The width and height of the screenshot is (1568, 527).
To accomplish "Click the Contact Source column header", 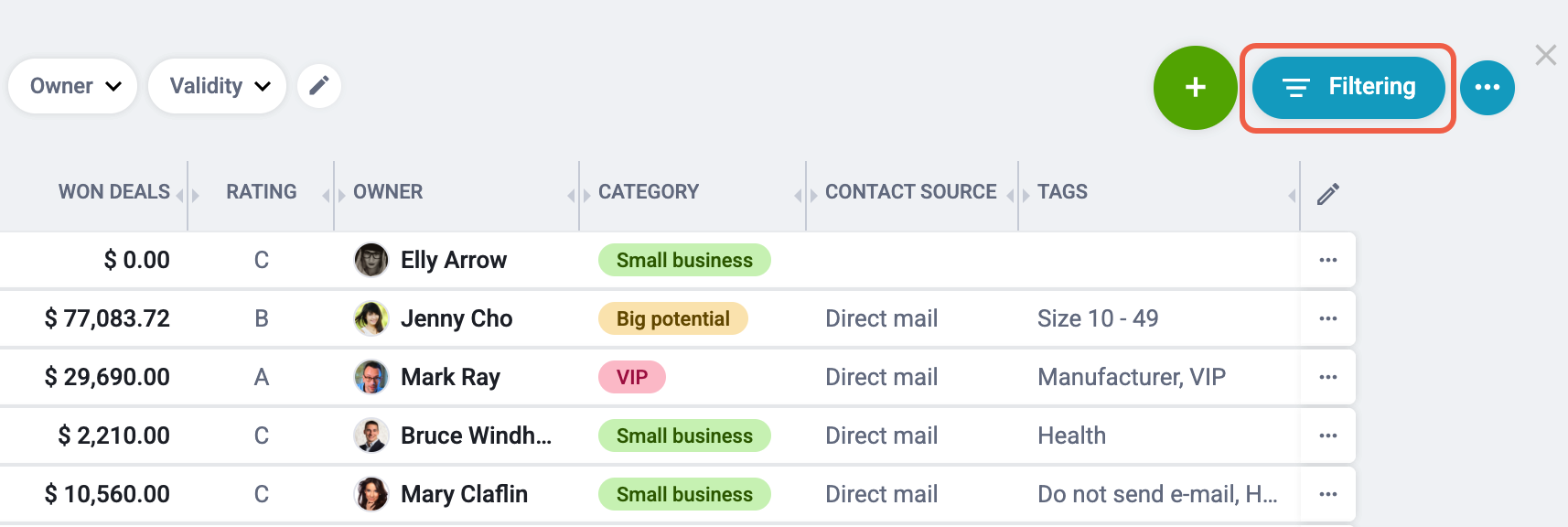I will (911, 192).
